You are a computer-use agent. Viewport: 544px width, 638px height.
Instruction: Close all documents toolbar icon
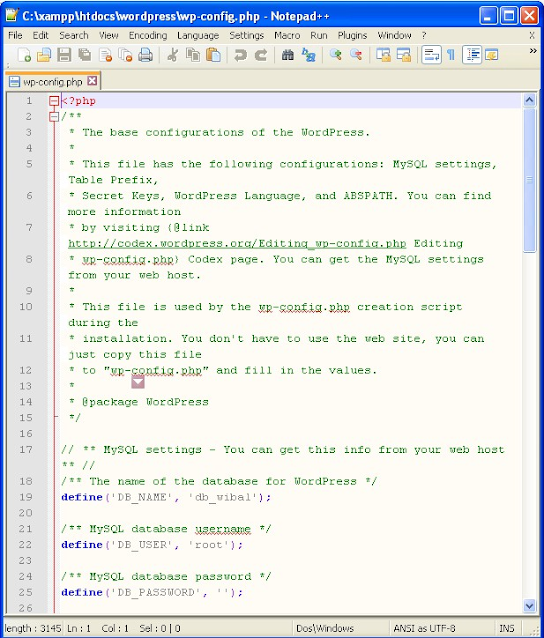(x=125, y=55)
